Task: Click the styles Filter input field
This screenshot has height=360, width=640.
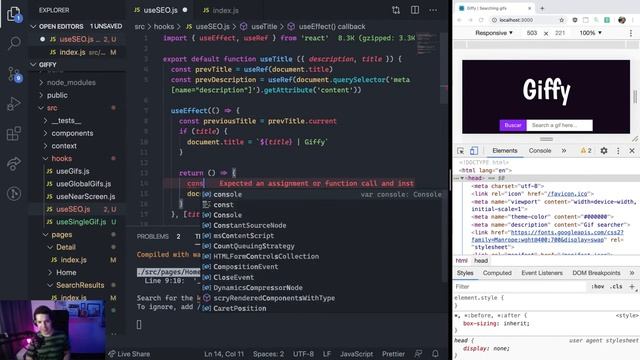Action: click(x=519, y=287)
